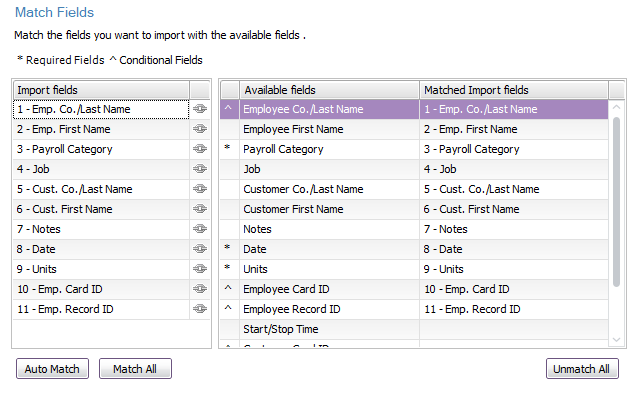The width and height of the screenshot is (639, 397).
Task: Click the Matched Import fields column header
Action: coord(514,90)
